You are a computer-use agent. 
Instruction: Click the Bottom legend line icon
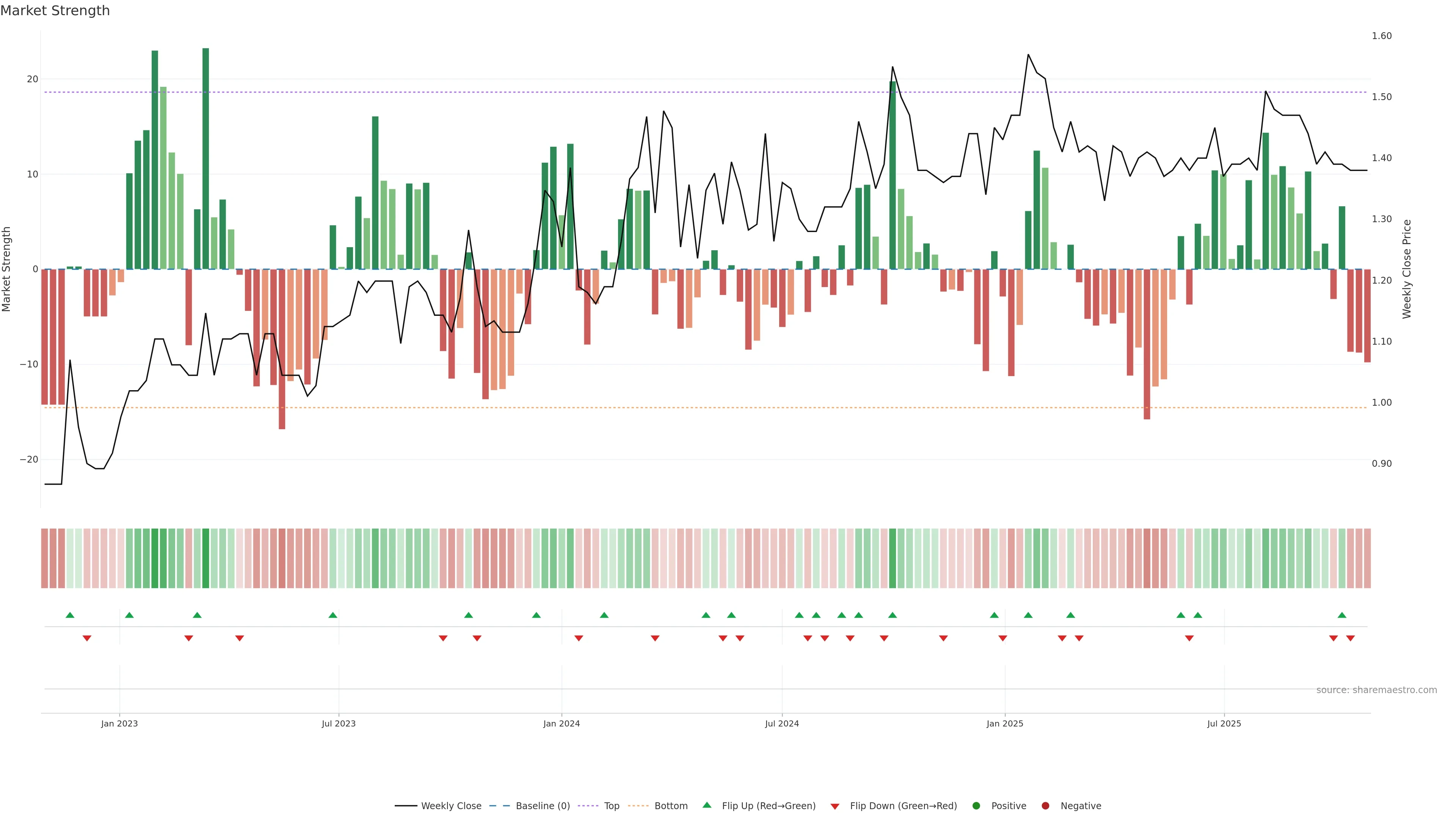[638, 806]
